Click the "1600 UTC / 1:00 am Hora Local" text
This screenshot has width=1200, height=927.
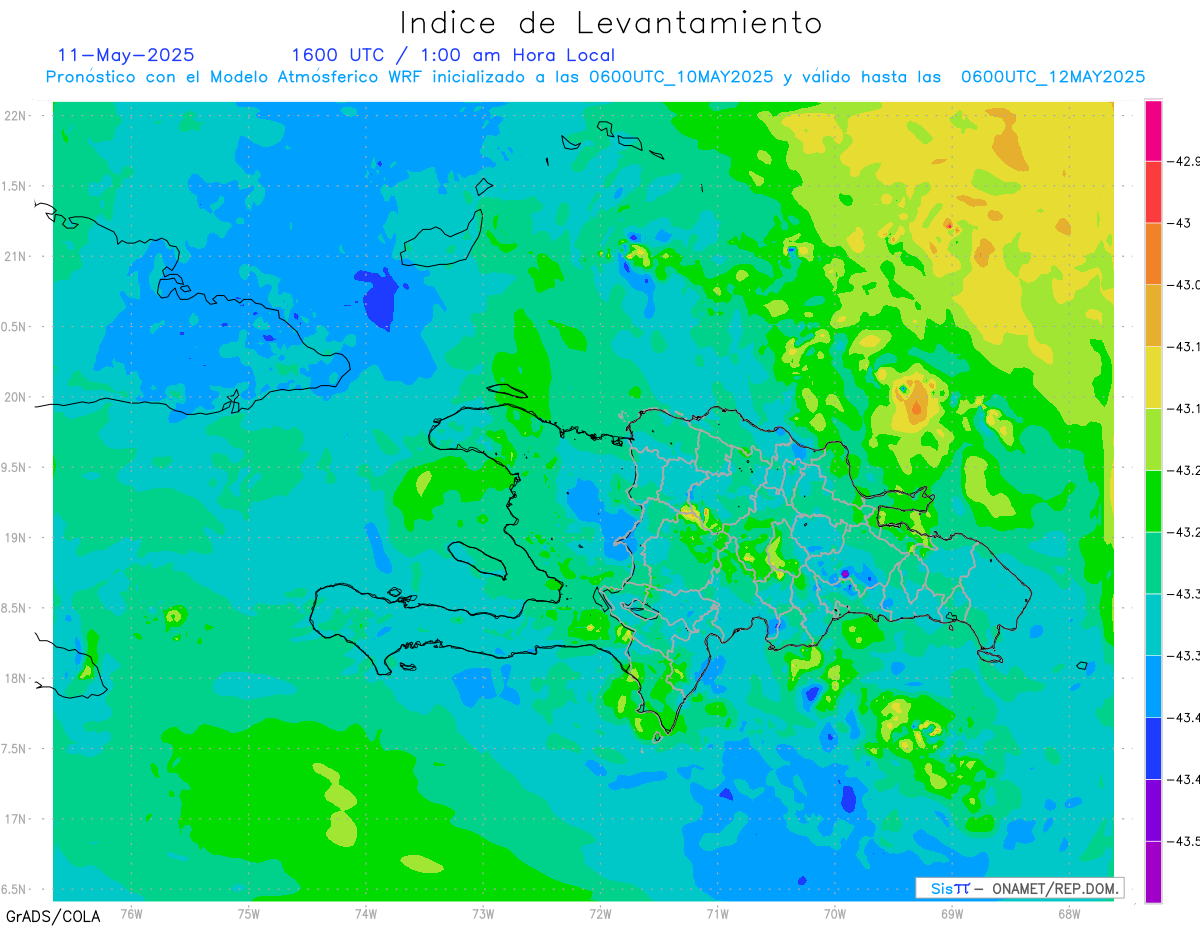[x=453, y=55]
